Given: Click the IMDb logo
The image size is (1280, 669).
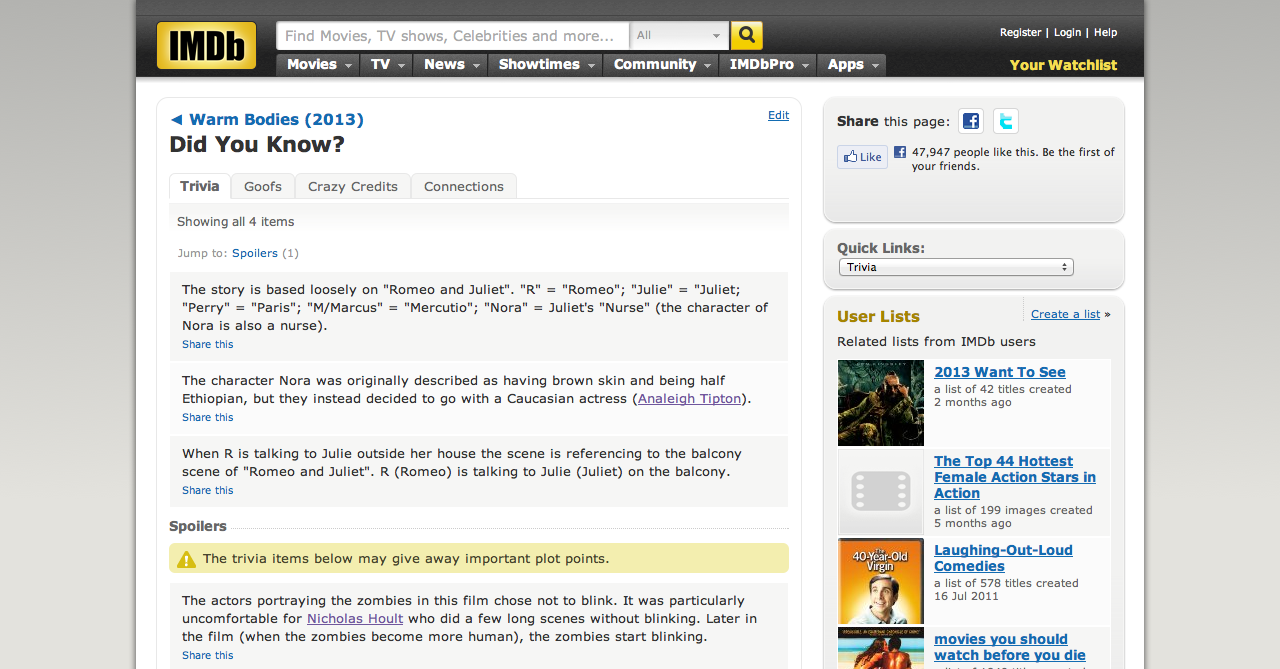Looking at the screenshot, I should (x=206, y=46).
